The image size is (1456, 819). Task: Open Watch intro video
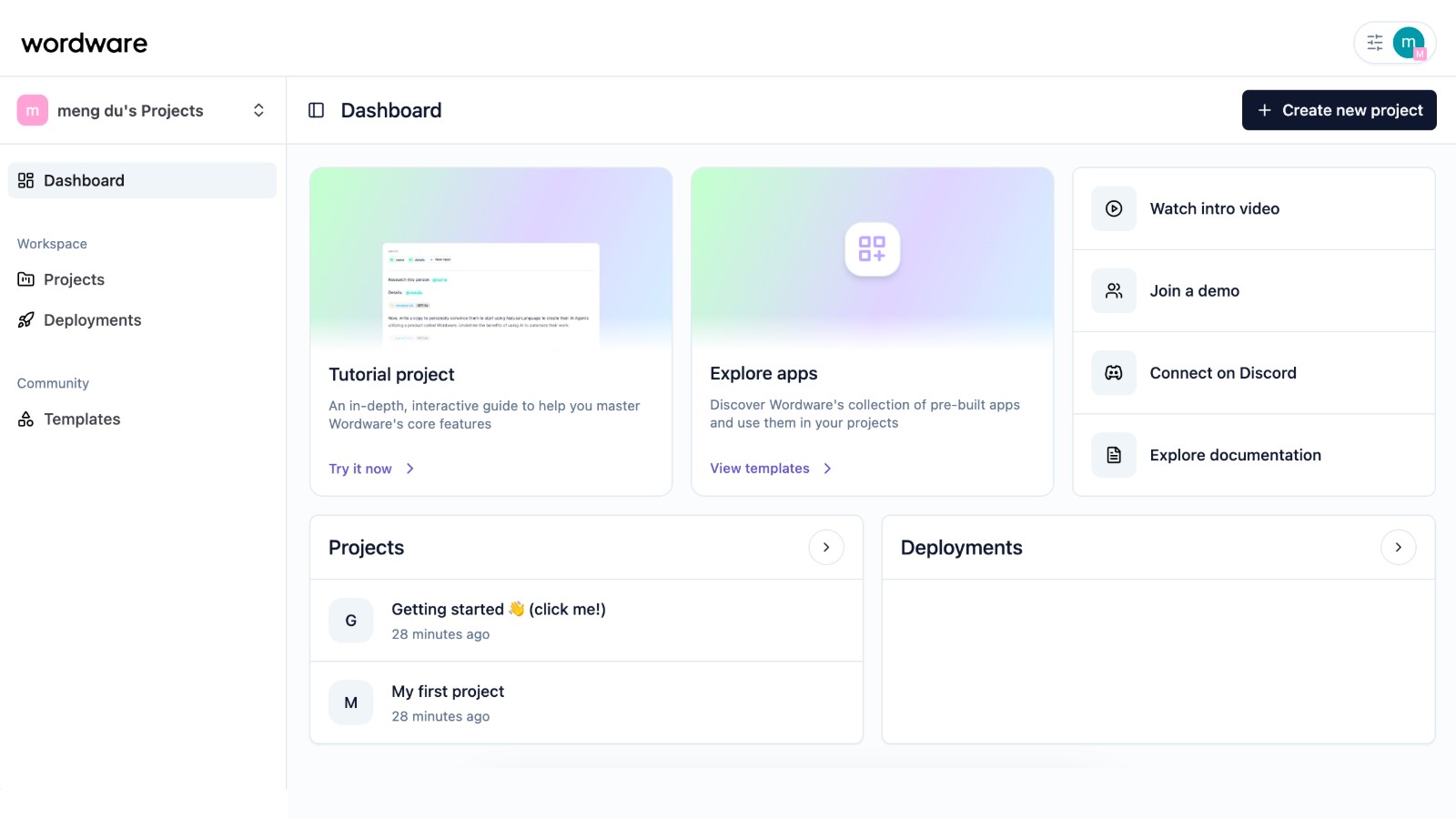pos(1254,208)
